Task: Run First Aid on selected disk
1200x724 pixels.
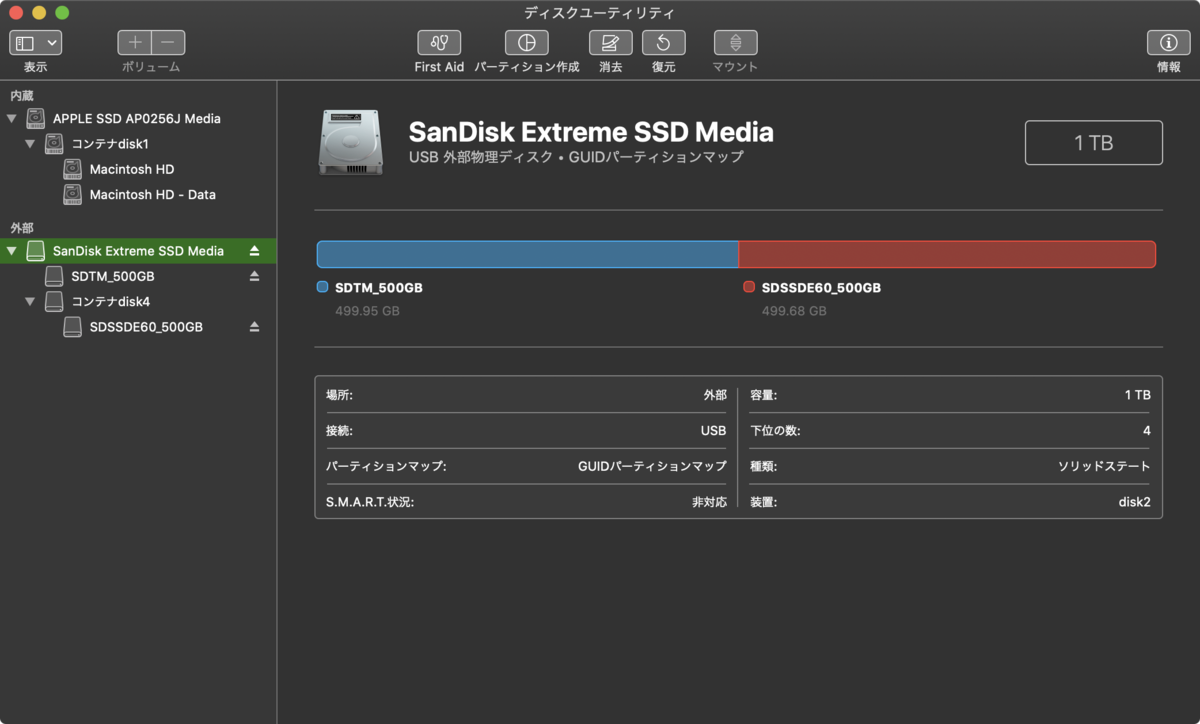Action: [x=439, y=43]
